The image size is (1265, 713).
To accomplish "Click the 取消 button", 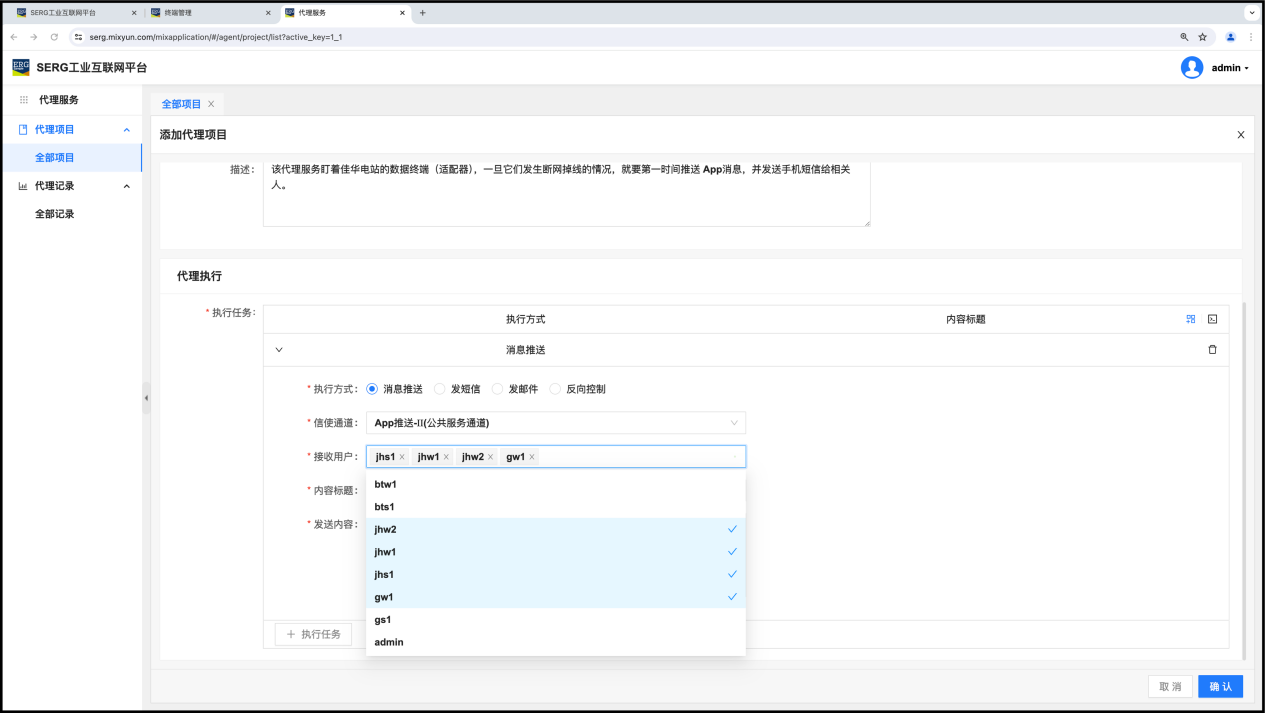I will point(1170,687).
